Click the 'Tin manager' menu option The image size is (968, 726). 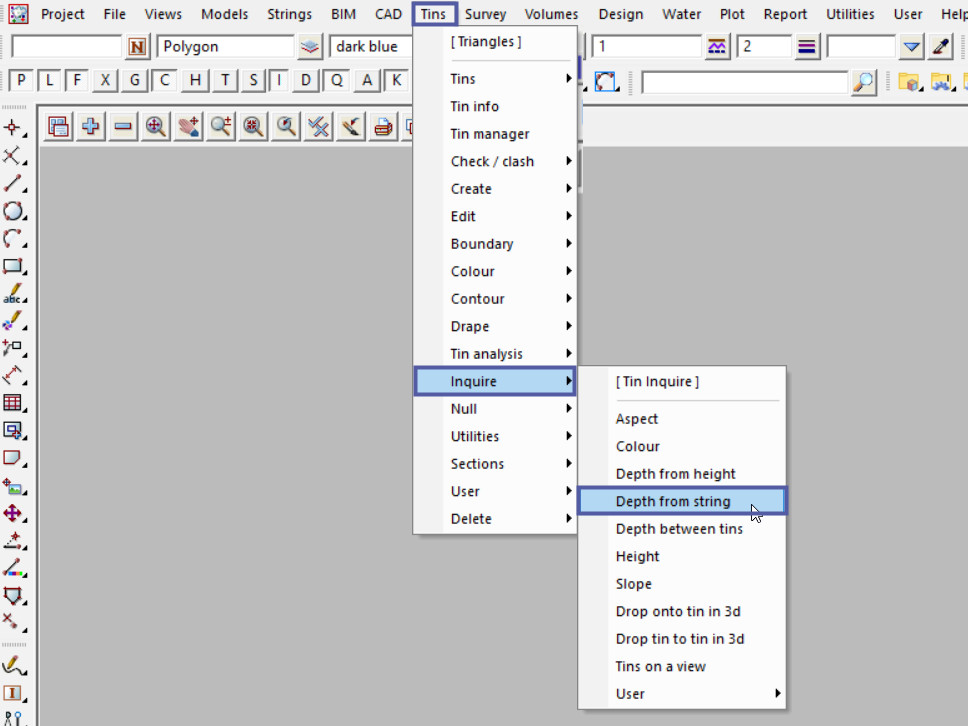tap(490, 134)
